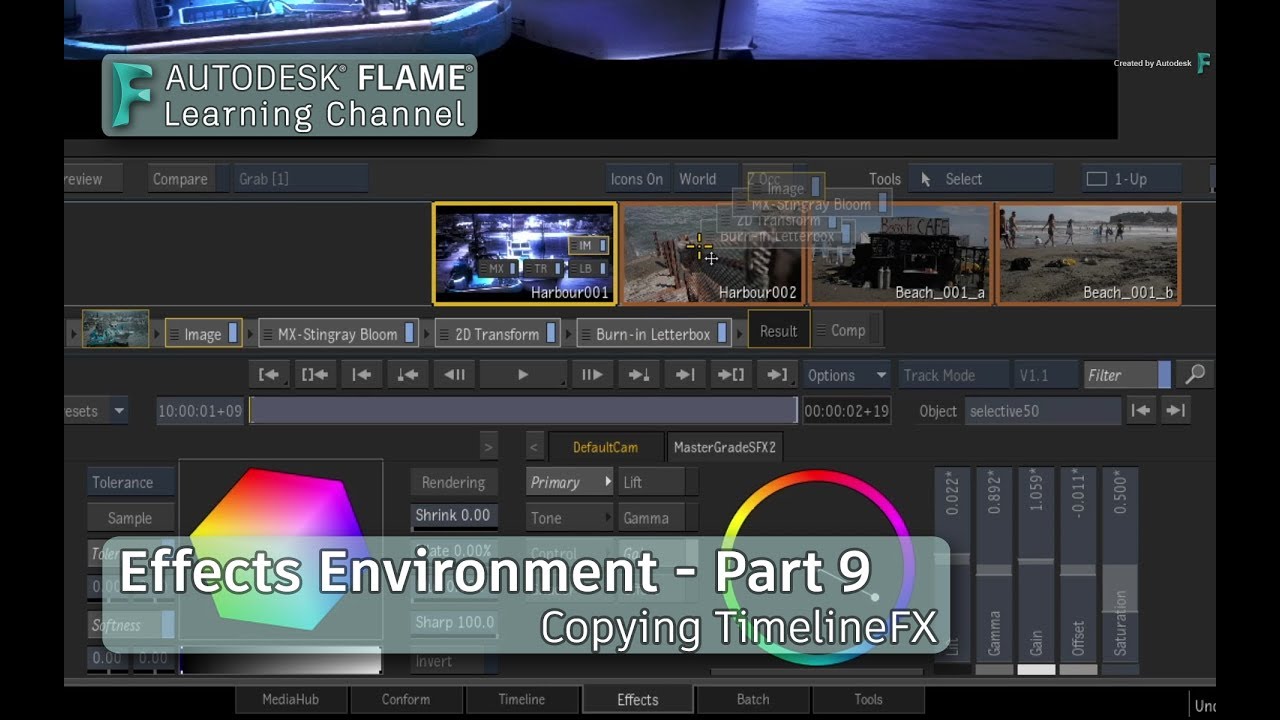The image size is (1280, 720).
Task: Select the Beach_001_a clip thumbnail
Action: (900, 253)
